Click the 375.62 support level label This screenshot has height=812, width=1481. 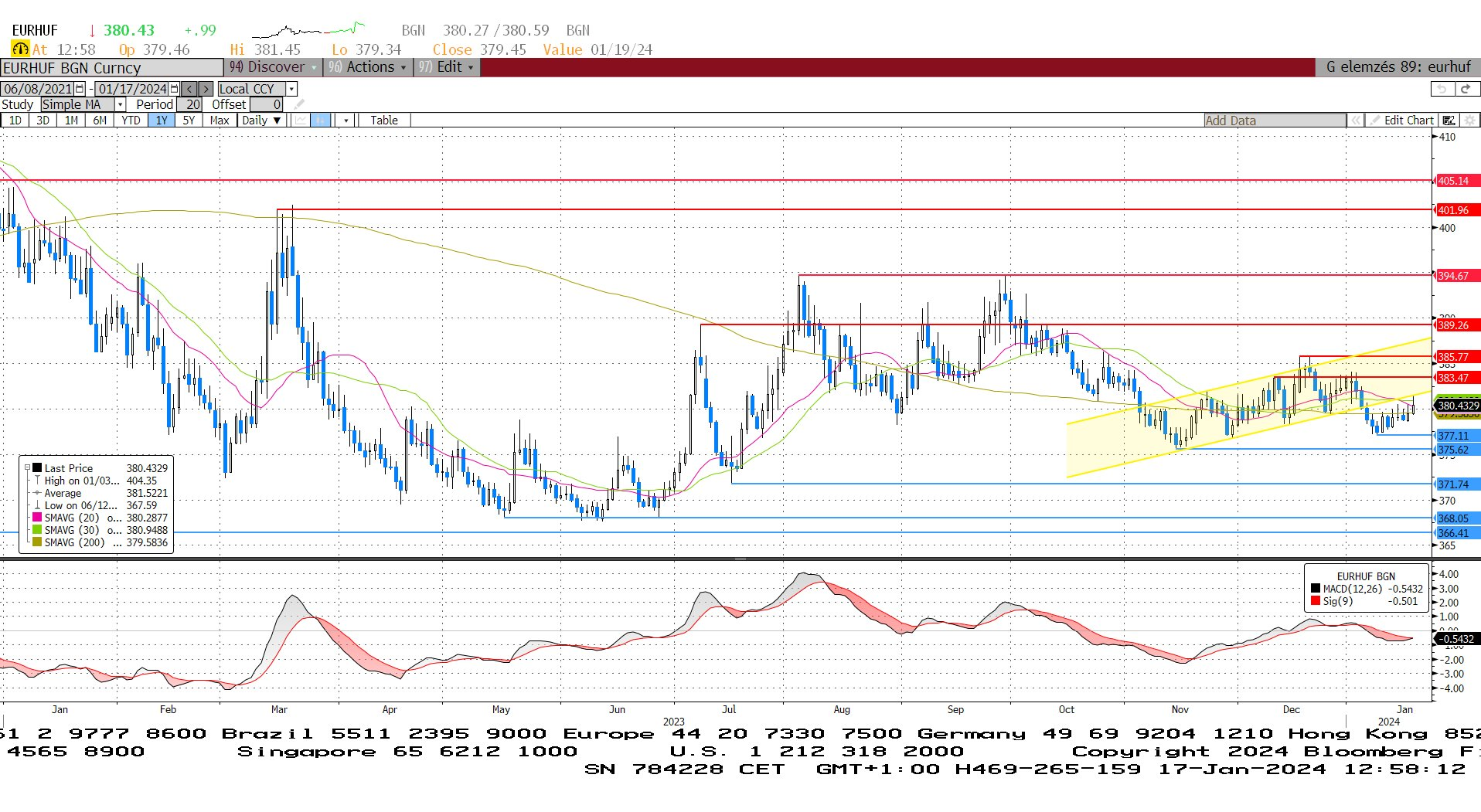[x=1457, y=450]
